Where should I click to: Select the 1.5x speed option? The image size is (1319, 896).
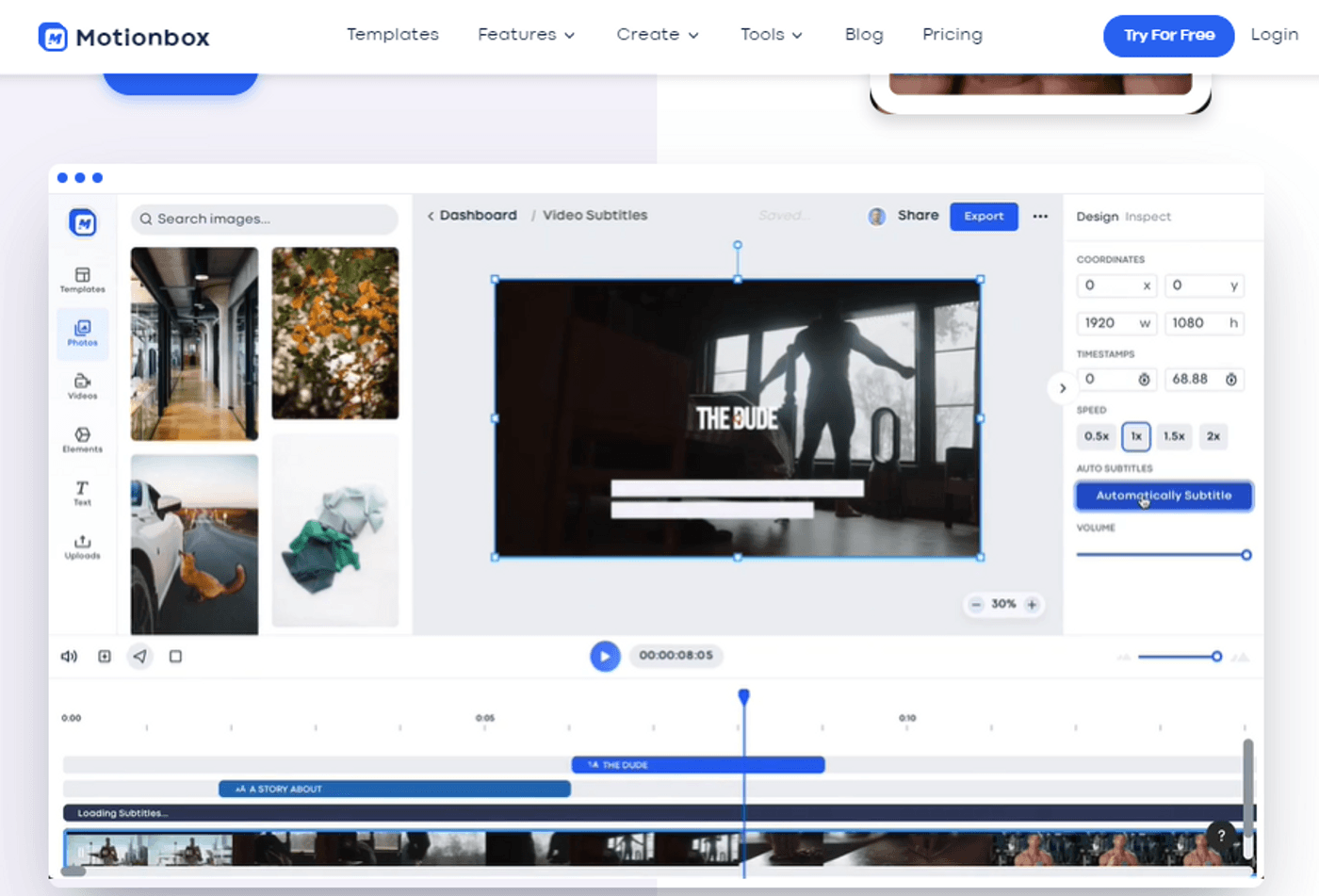click(1174, 436)
